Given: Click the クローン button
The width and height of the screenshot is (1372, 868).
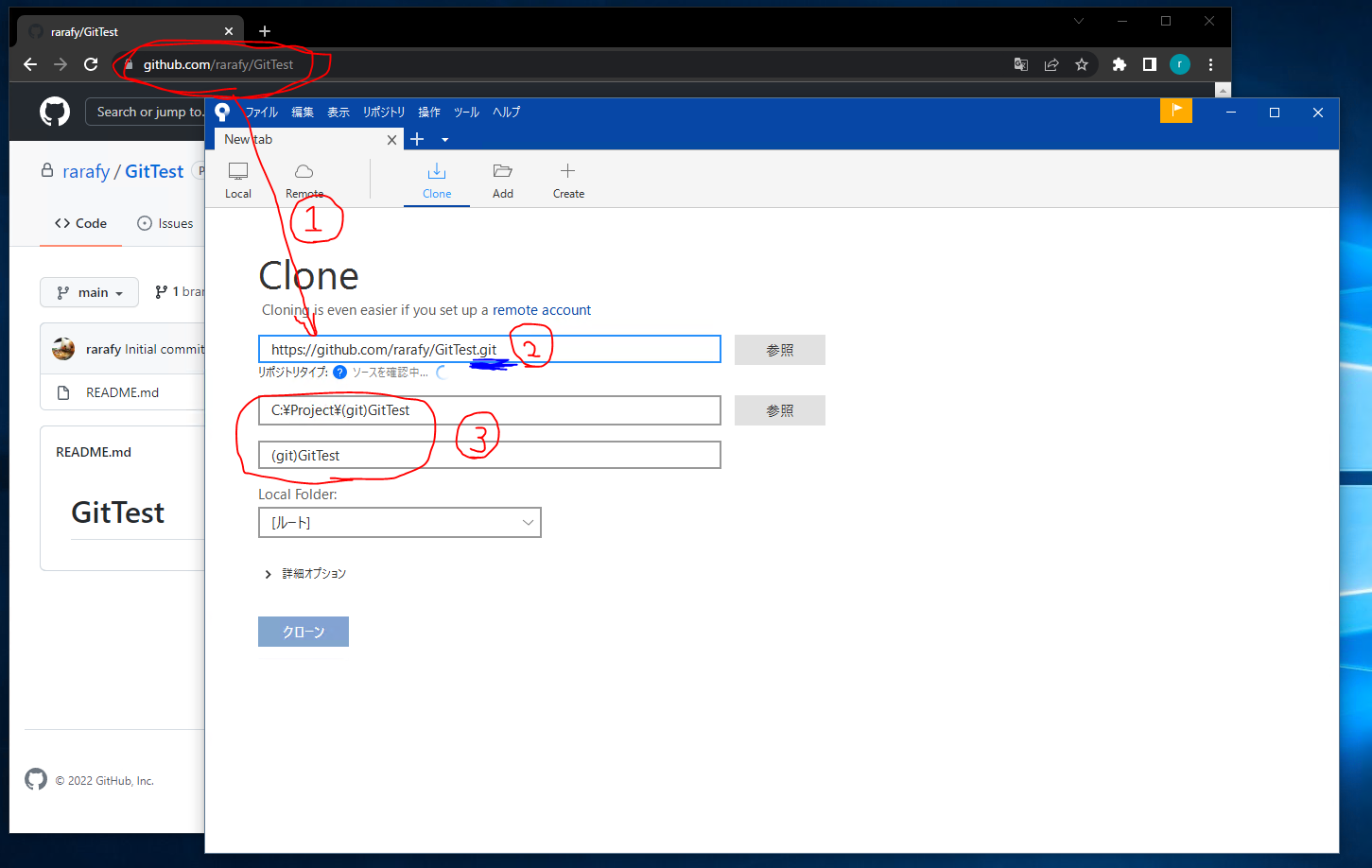Looking at the screenshot, I should point(303,632).
